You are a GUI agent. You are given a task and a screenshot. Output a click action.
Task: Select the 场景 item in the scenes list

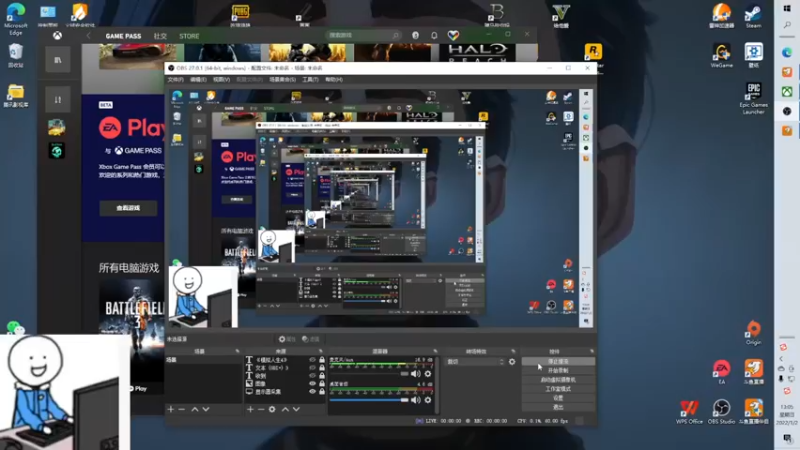pos(204,360)
